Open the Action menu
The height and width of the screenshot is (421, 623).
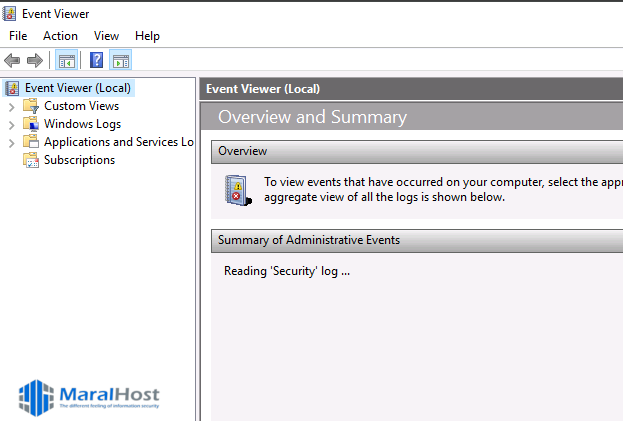pyautogui.click(x=60, y=36)
